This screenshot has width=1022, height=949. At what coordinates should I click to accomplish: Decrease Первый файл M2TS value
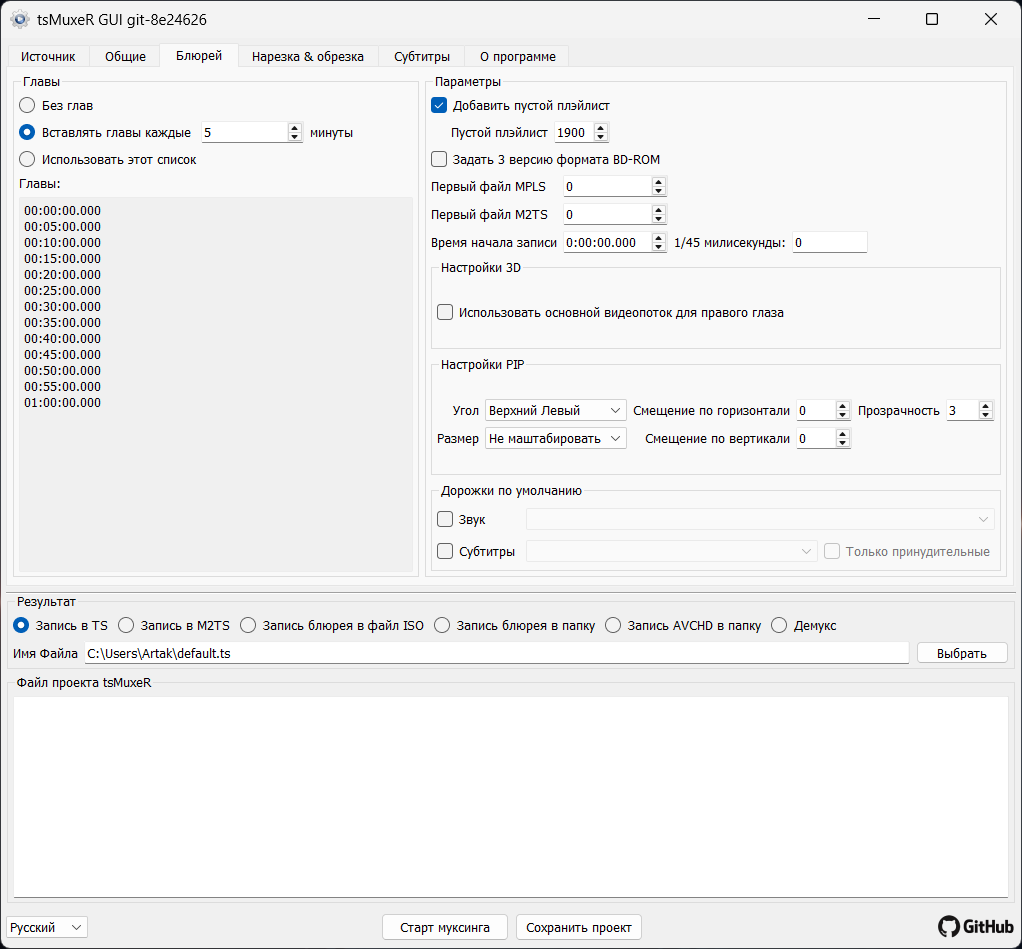click(659, 219)
